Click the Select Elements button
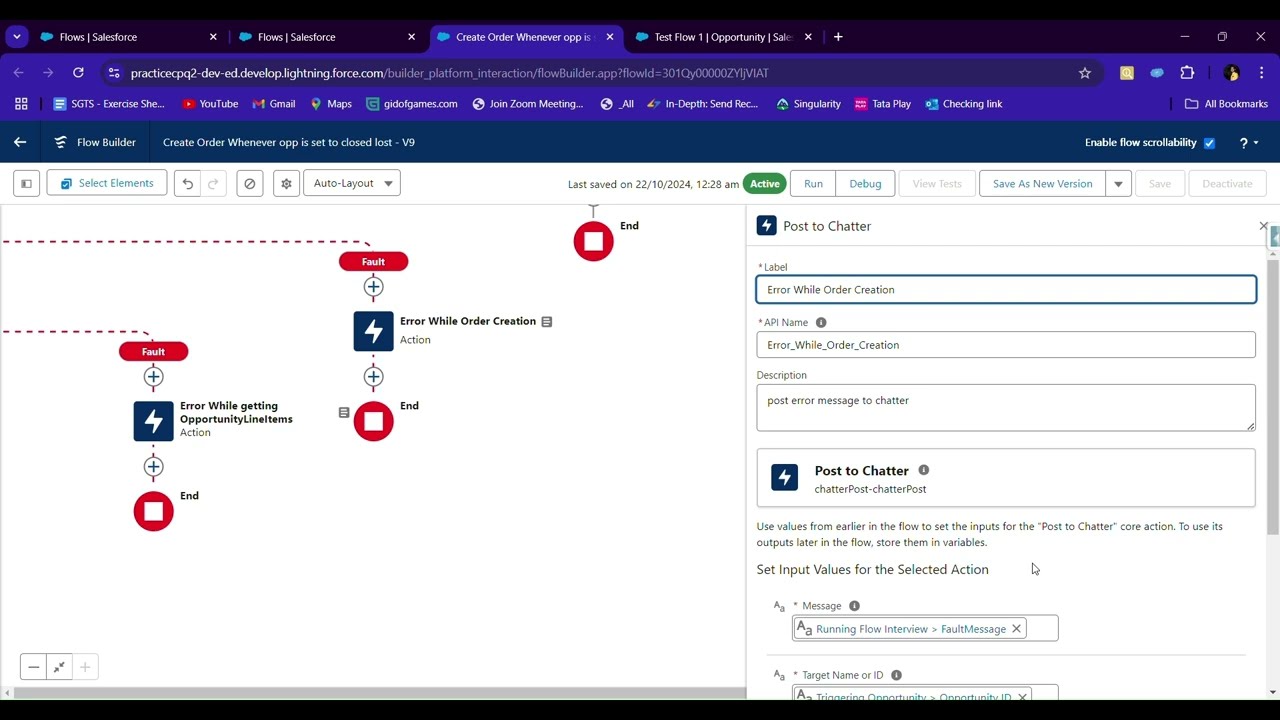Viewport: 1280px width, 720px height. (107, 183)
